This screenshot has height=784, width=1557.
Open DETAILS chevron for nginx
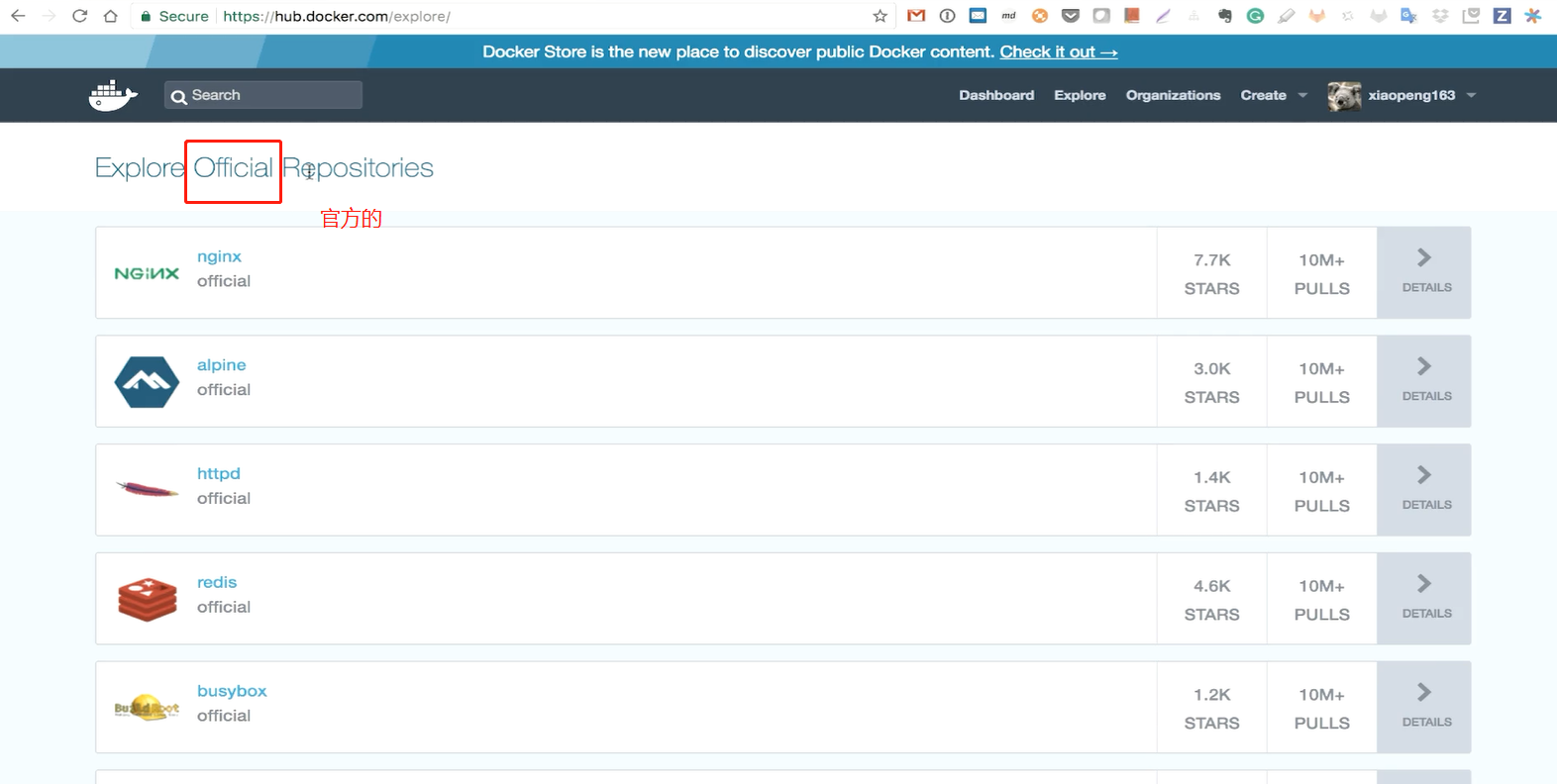click(1424, 272)
